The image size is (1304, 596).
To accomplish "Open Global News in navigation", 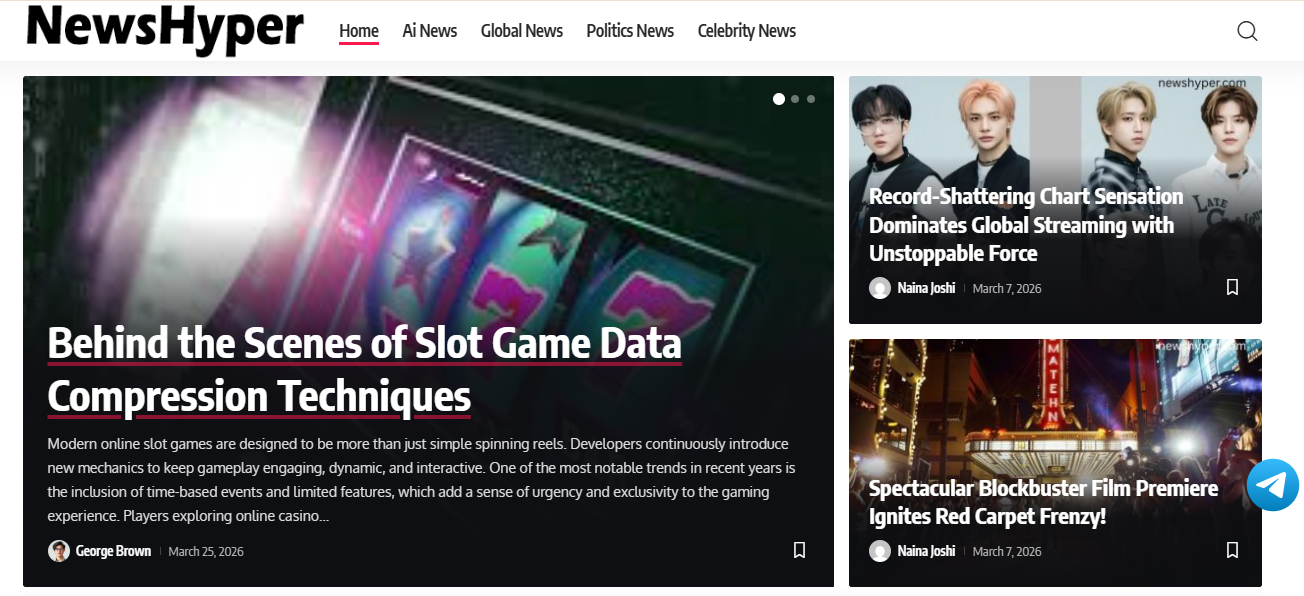I will (x=522, y=31).
